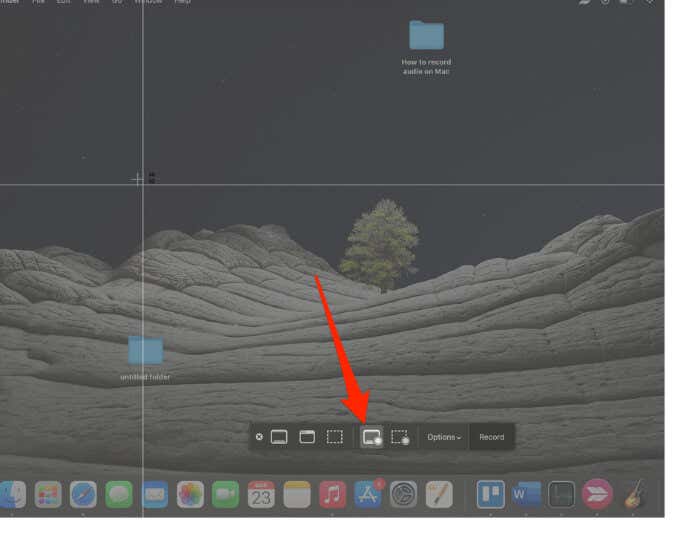Select Capture Selected Window mode
This screenshot has width=680, height=533.
click(307, 437)
